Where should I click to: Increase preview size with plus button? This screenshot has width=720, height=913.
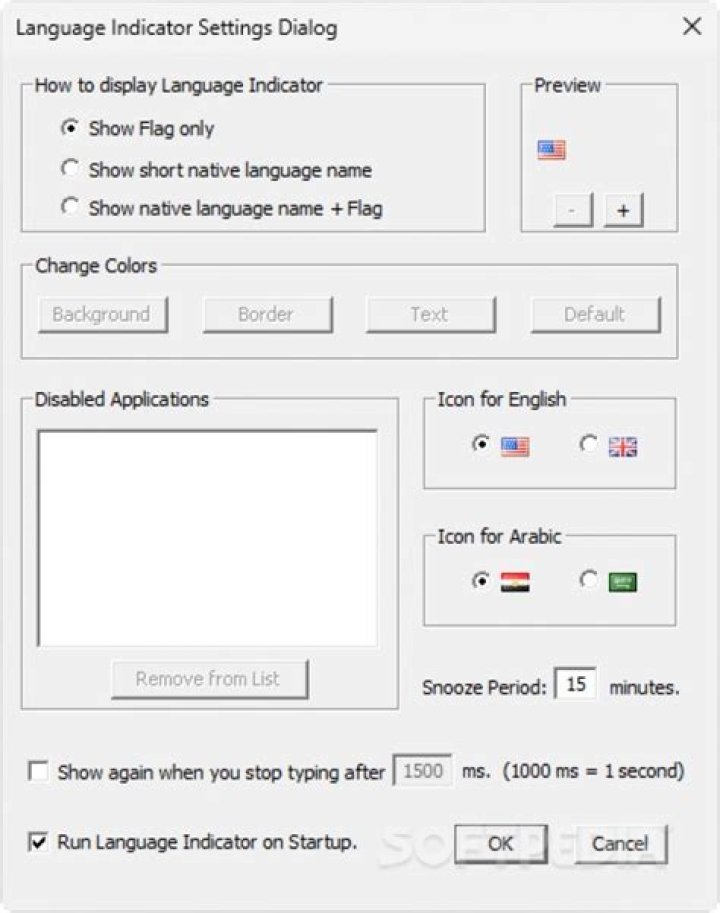(623, 210)
